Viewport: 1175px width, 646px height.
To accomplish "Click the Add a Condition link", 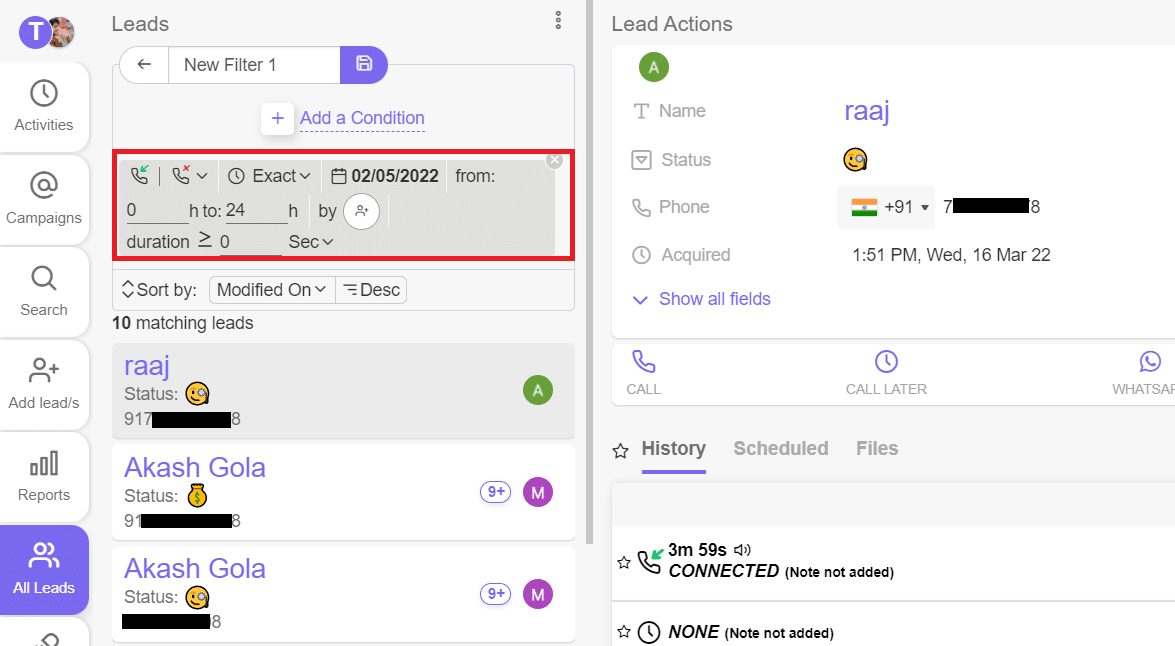I will tap(362, 118).
